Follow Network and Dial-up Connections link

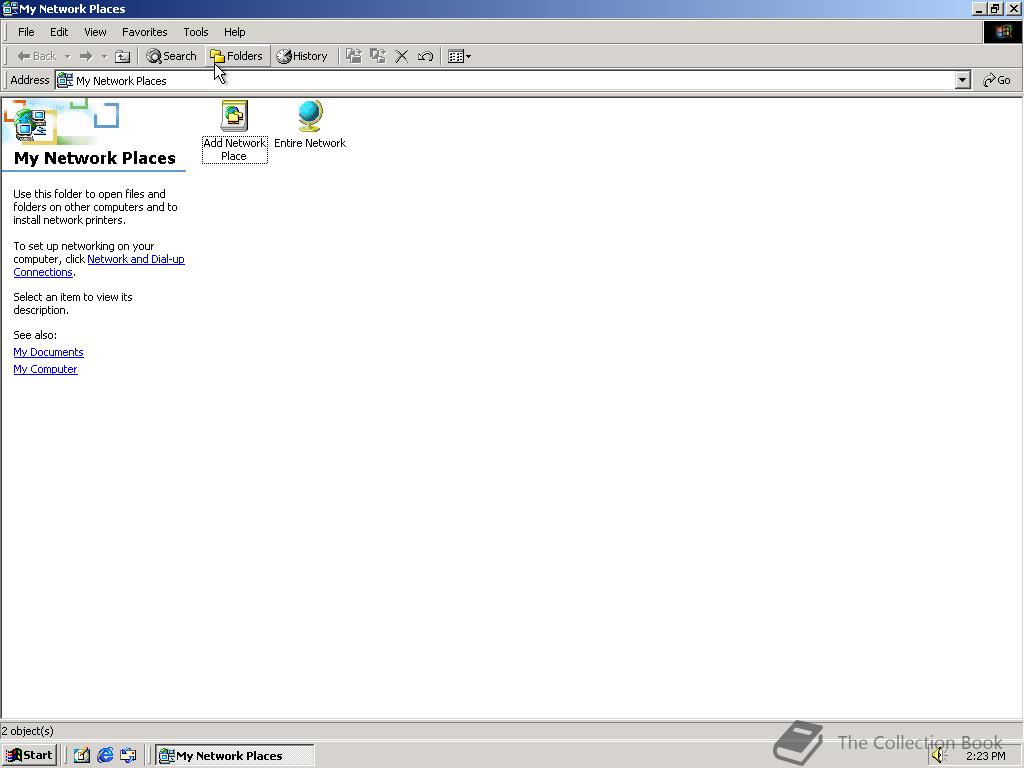point(136,259)
